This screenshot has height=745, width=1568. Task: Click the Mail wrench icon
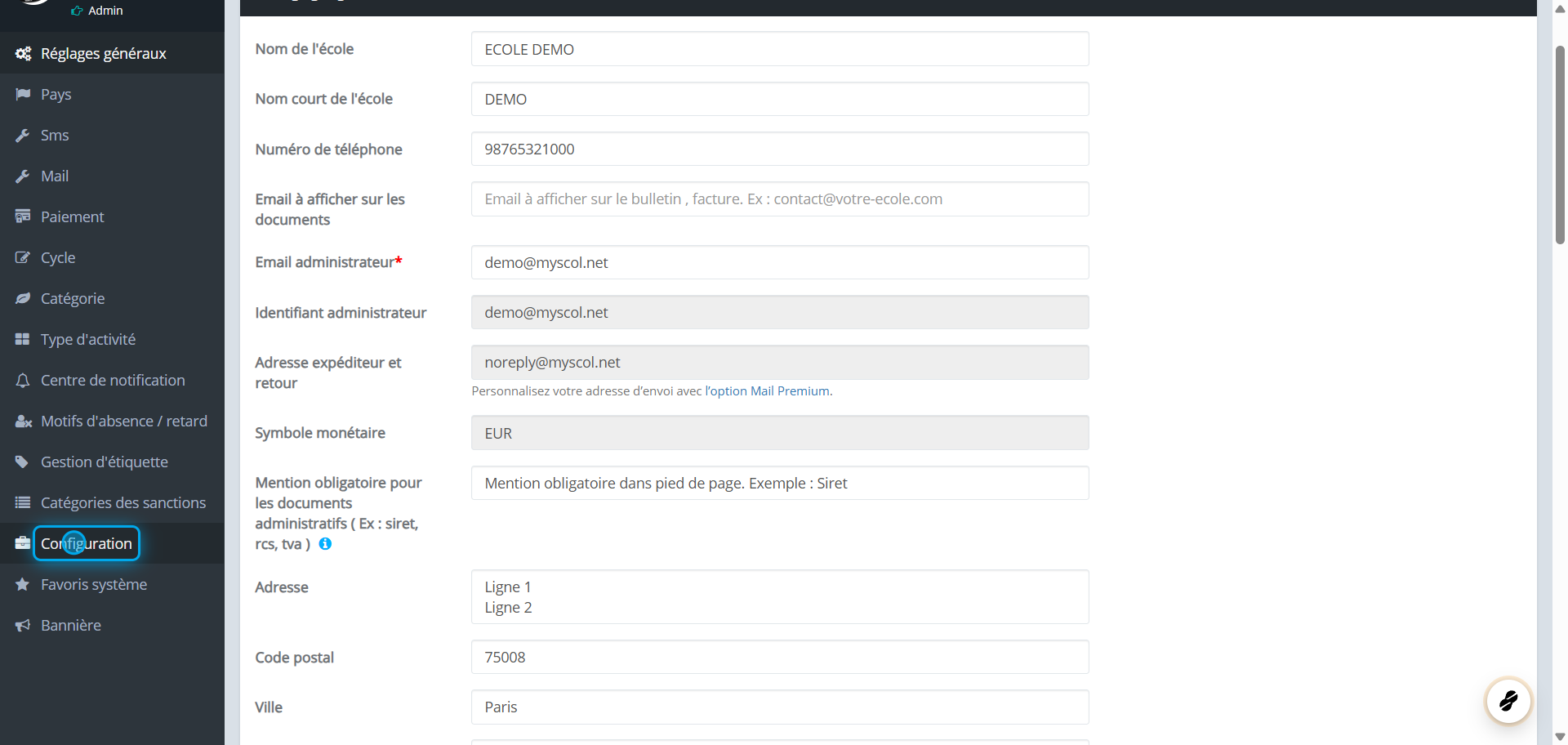(23, 176)
